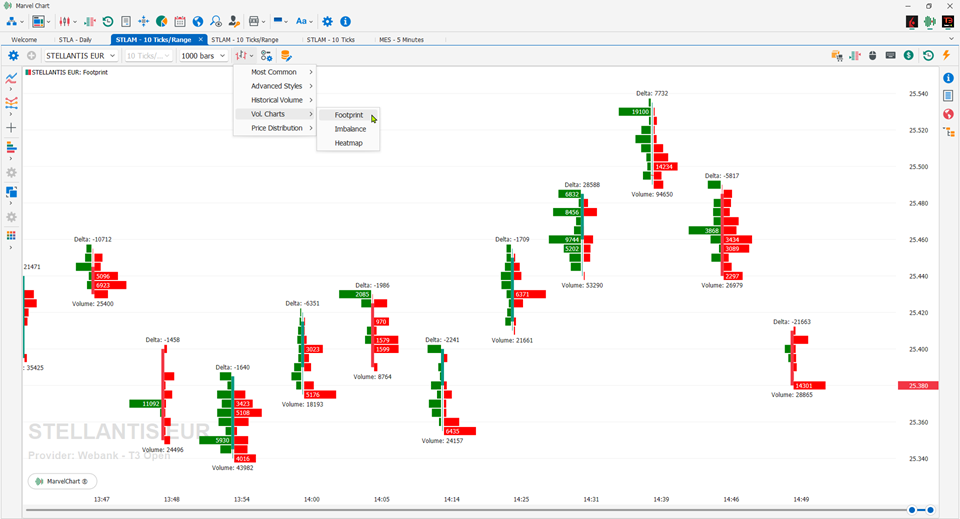Viewport: 960px width, 519px height.
Task: Click the info icon in right sidebar
Action: pos(948,78)
